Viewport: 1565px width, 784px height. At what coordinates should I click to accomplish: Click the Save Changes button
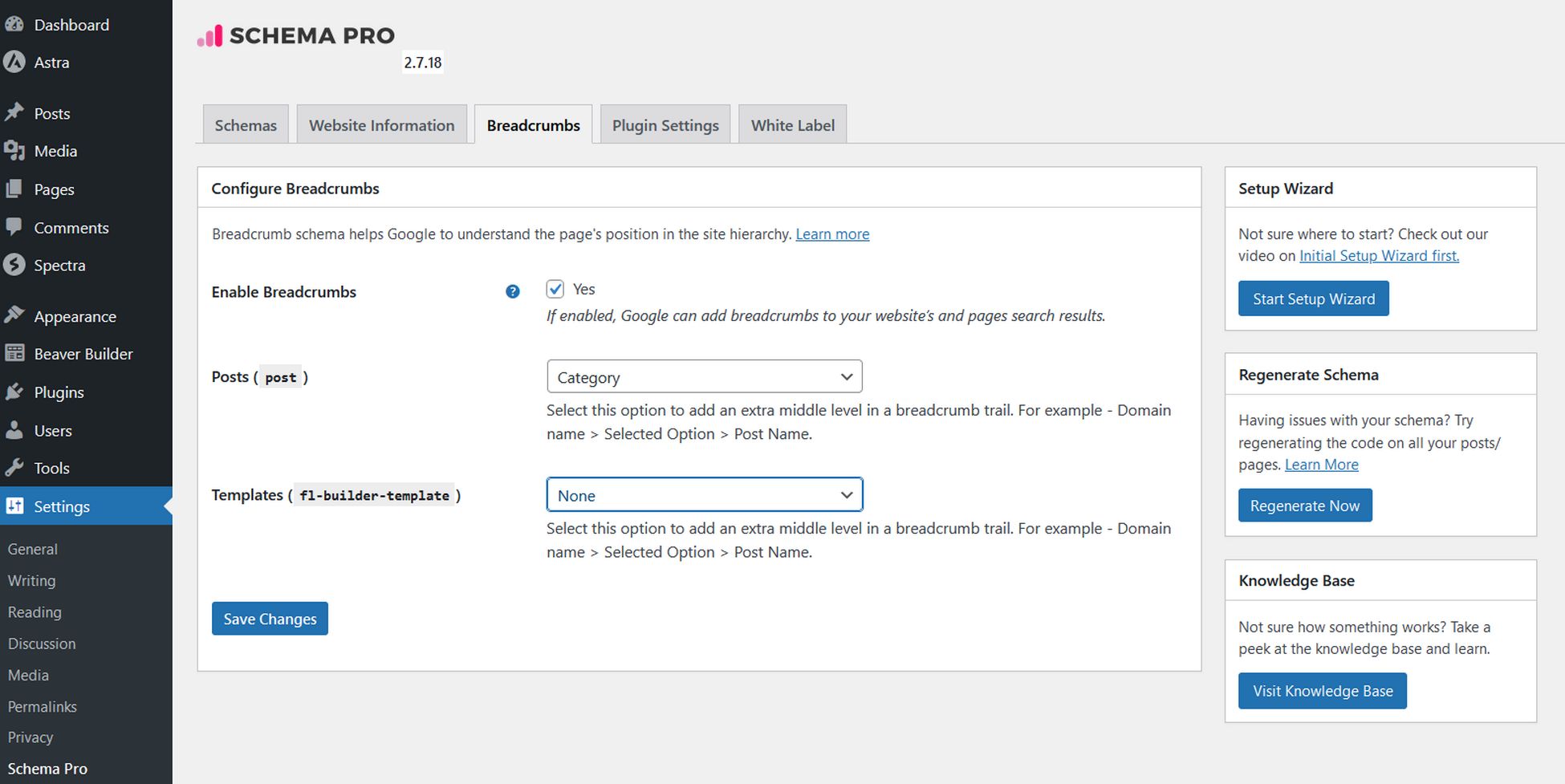270,619
